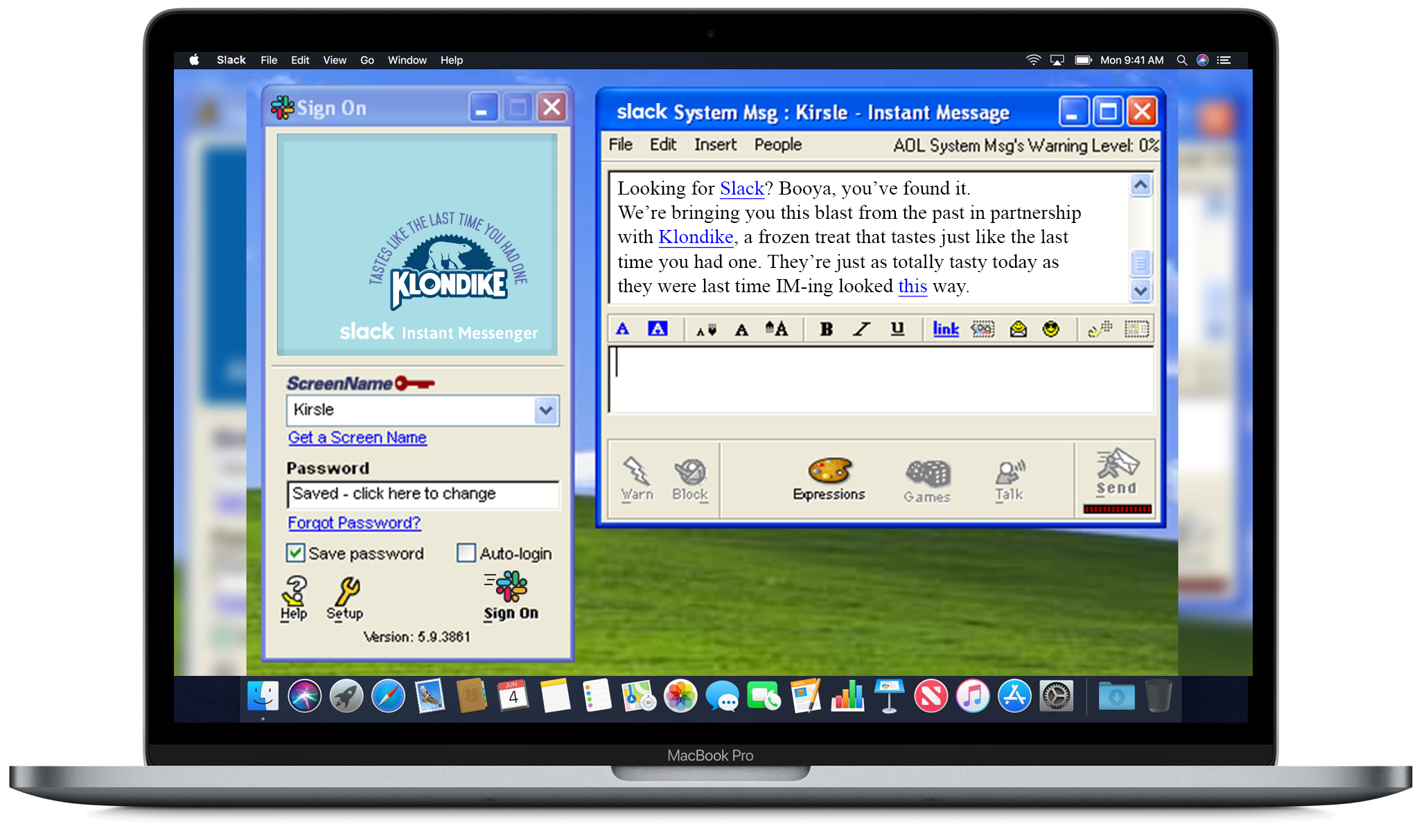Choose the text color A icon

[x=622, y=329]
